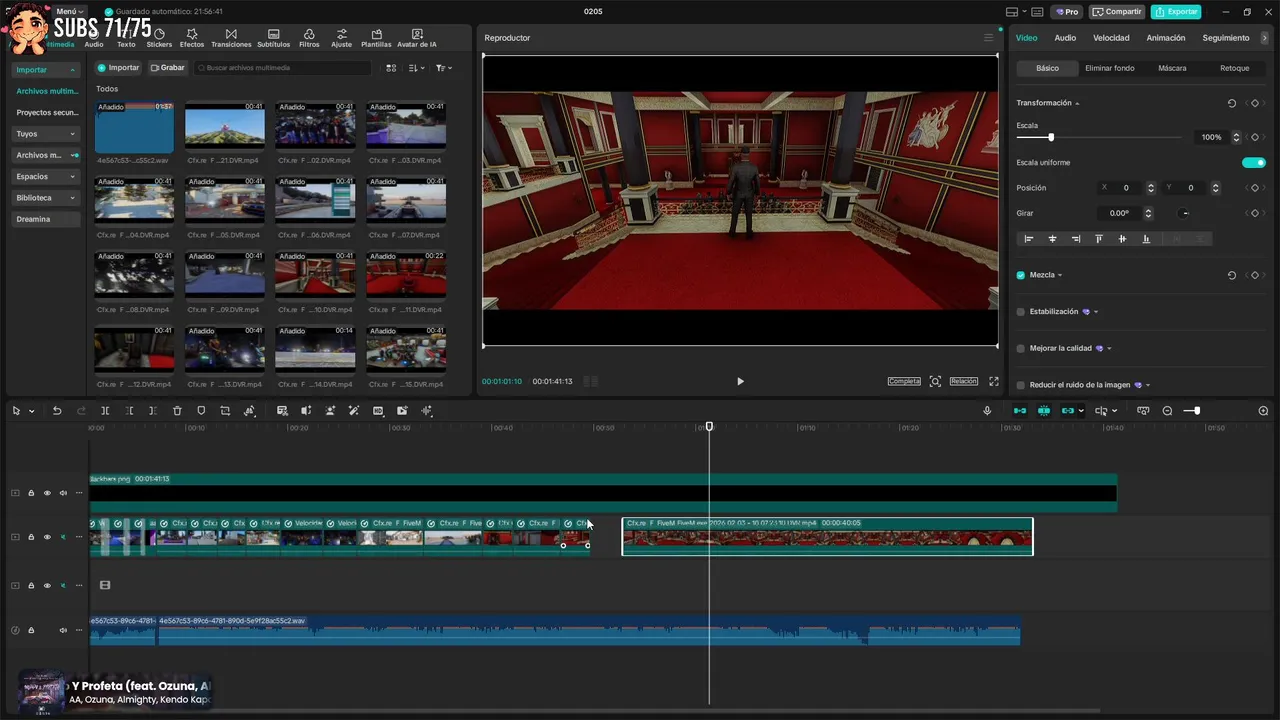Click the Importar media button
Viewport: 1280px width, 720px height.
[x=118, y=68]
